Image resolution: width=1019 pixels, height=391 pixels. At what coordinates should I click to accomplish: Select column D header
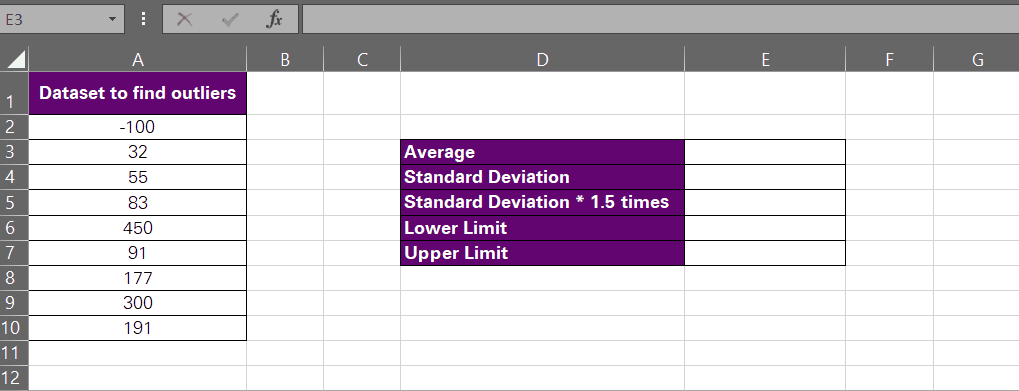pyautogui.click(x=543, y=60)
